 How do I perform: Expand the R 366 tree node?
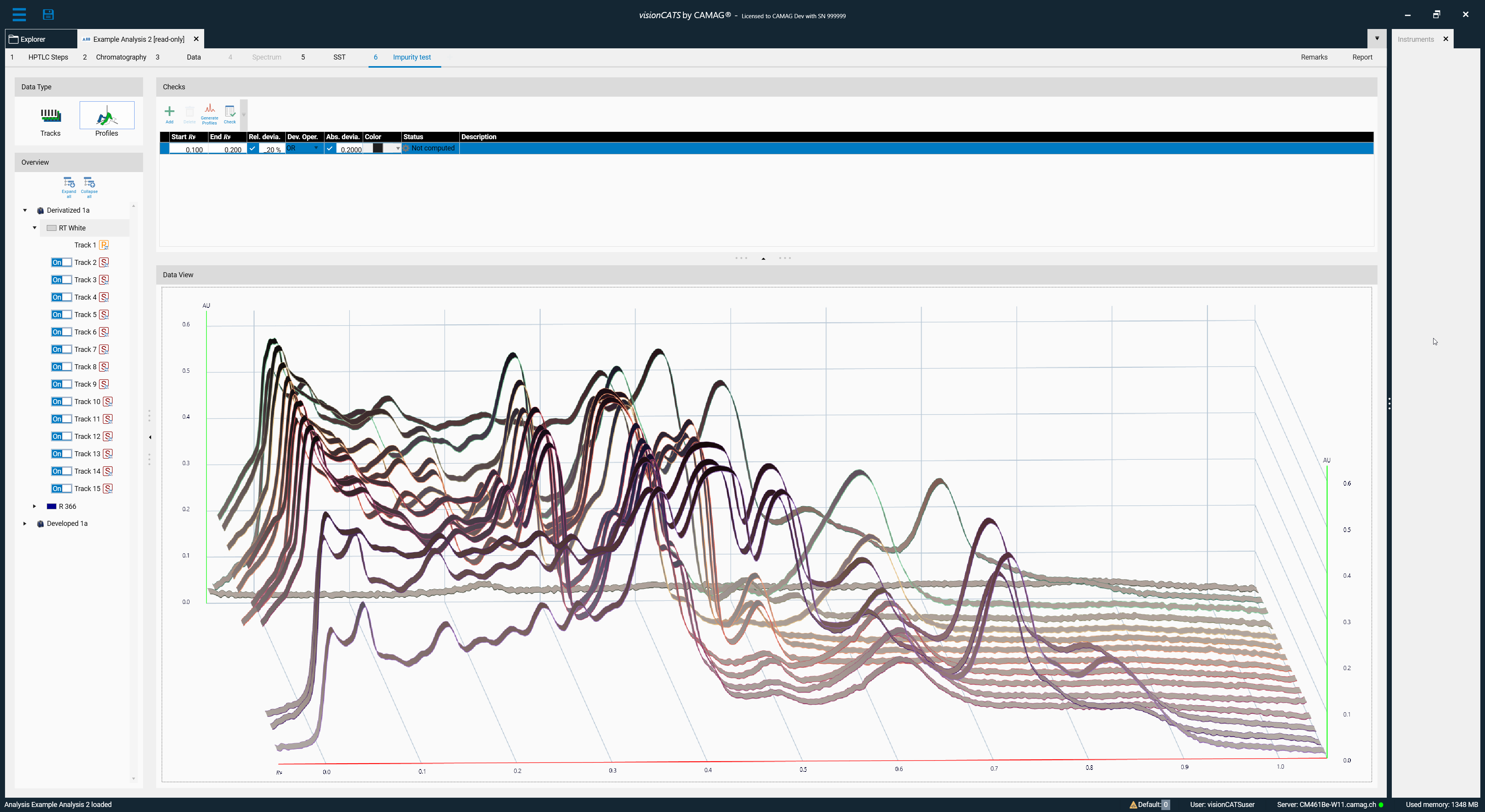pos(34,506)
